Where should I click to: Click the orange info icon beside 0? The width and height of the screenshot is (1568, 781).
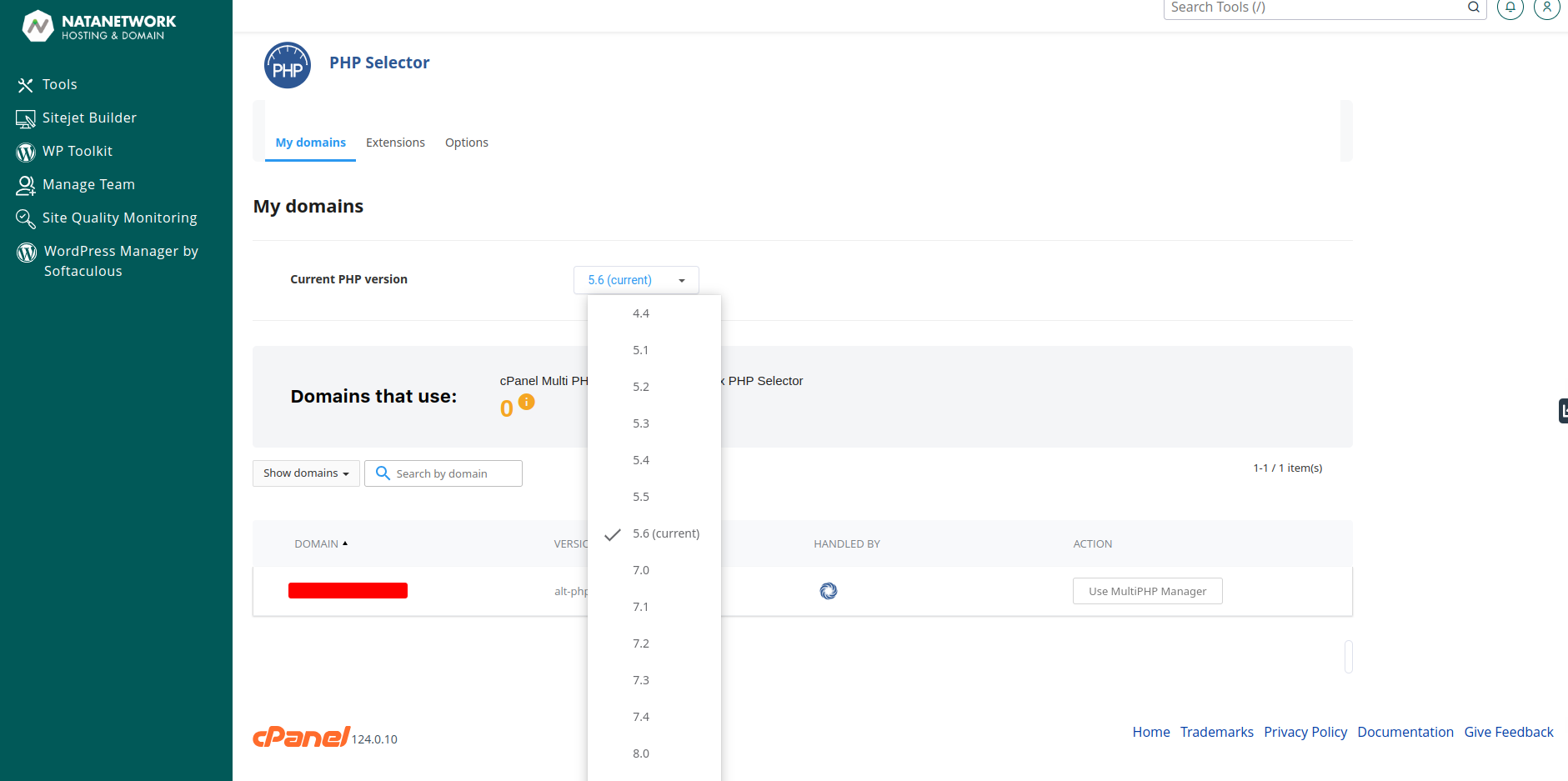527,402
